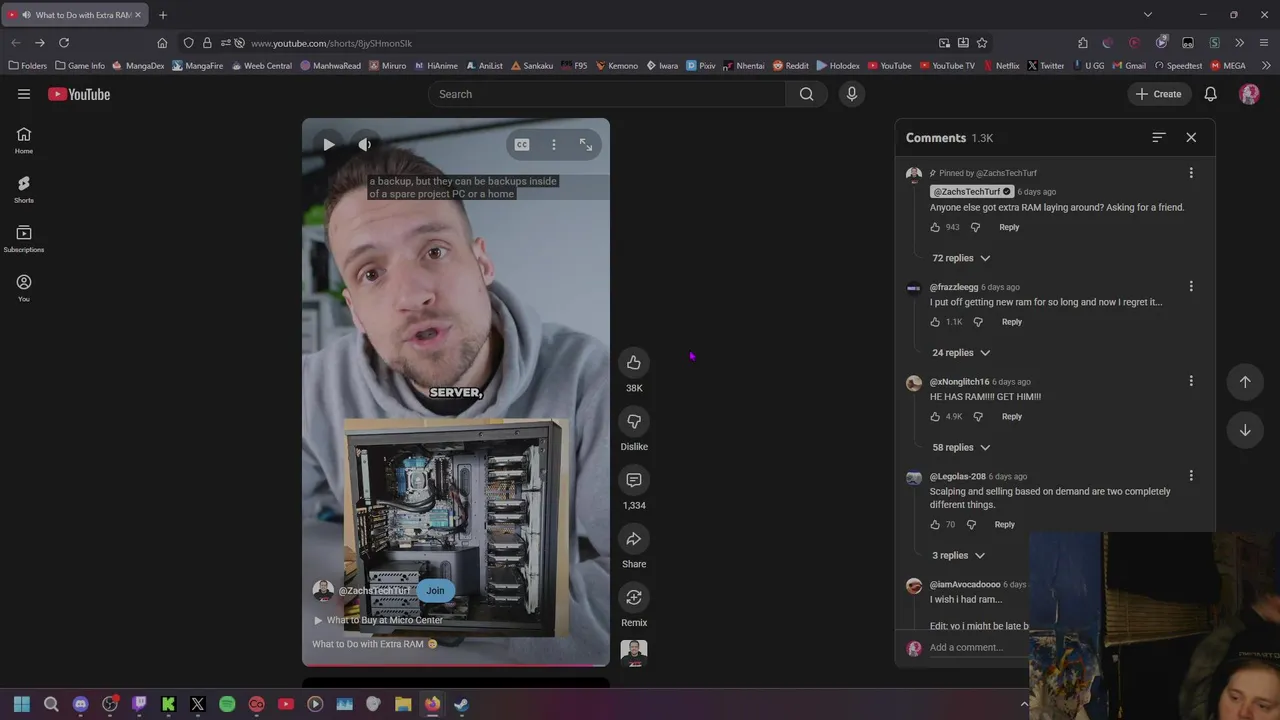The width and height of the screenshot is (1280, 720).
Task: Open YouTube notifications bell
Action: click(x=1210, y=94)
